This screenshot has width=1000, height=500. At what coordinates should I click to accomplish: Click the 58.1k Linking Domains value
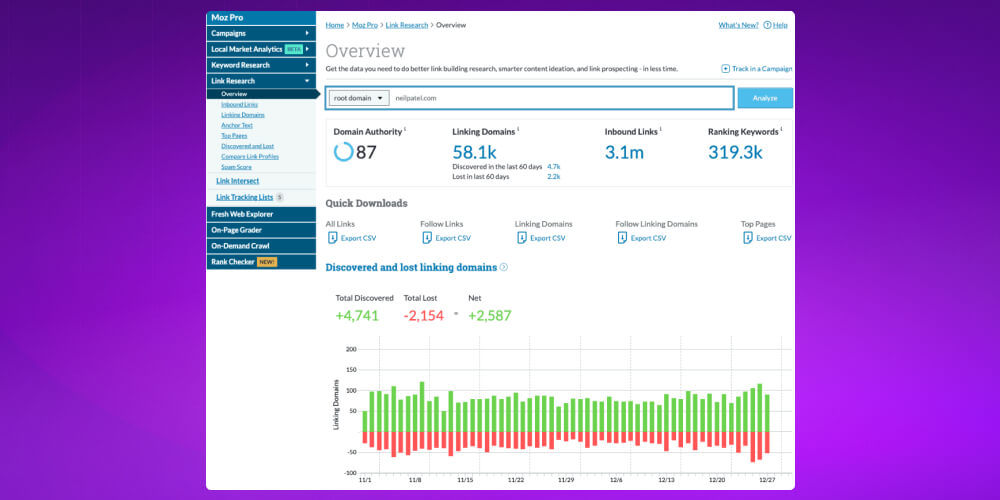(x=474, y=152)
